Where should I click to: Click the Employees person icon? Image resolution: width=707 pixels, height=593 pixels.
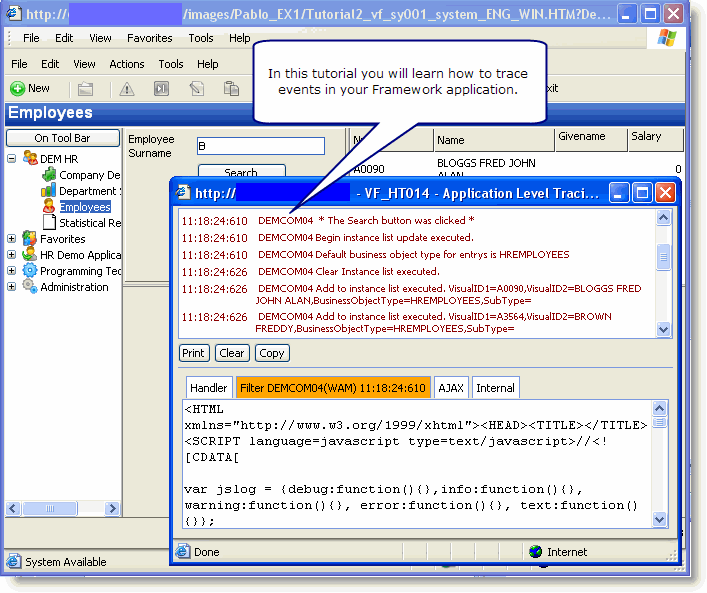pos(49,206)
